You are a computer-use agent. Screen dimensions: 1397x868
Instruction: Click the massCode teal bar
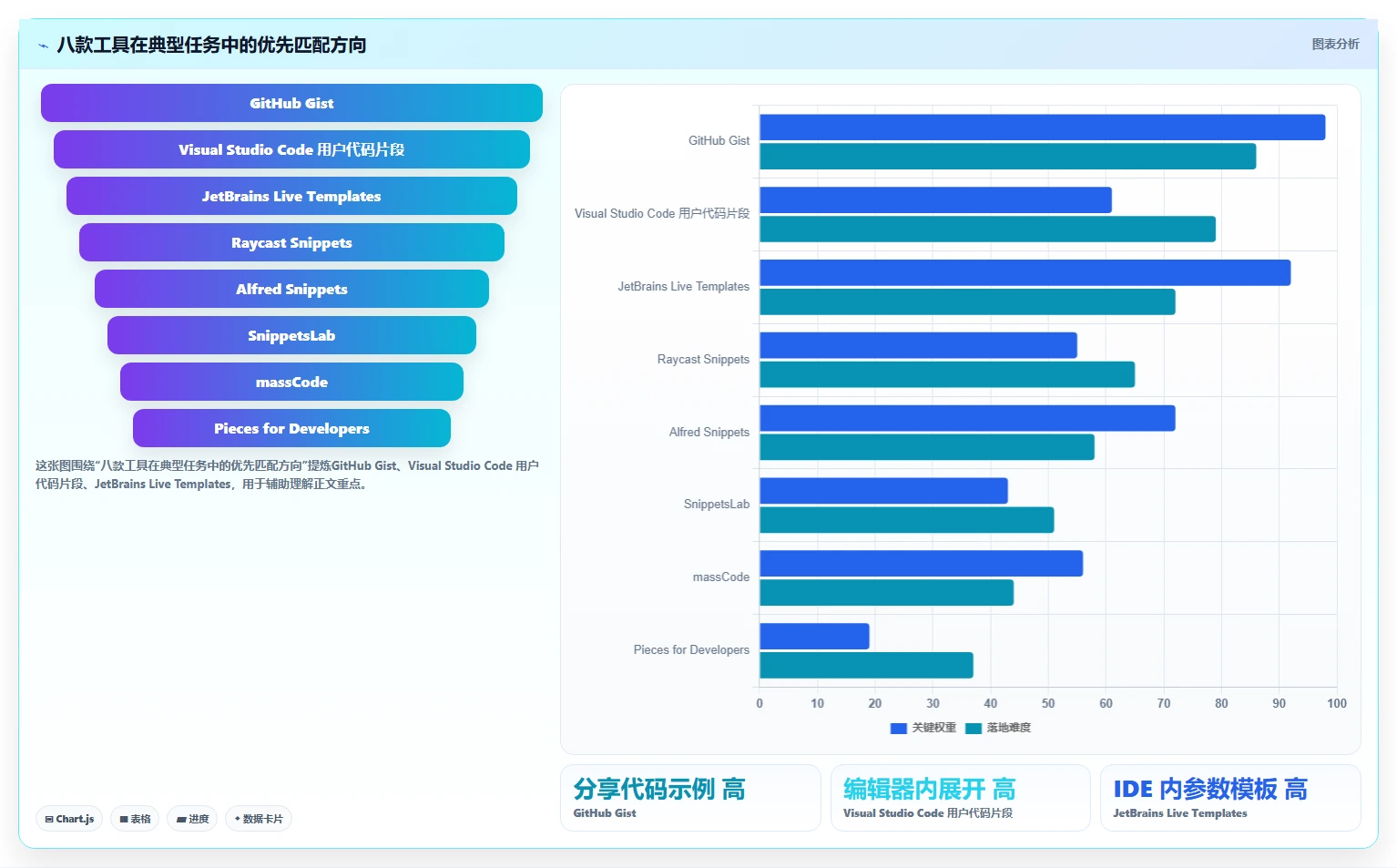tap(886, 593)
